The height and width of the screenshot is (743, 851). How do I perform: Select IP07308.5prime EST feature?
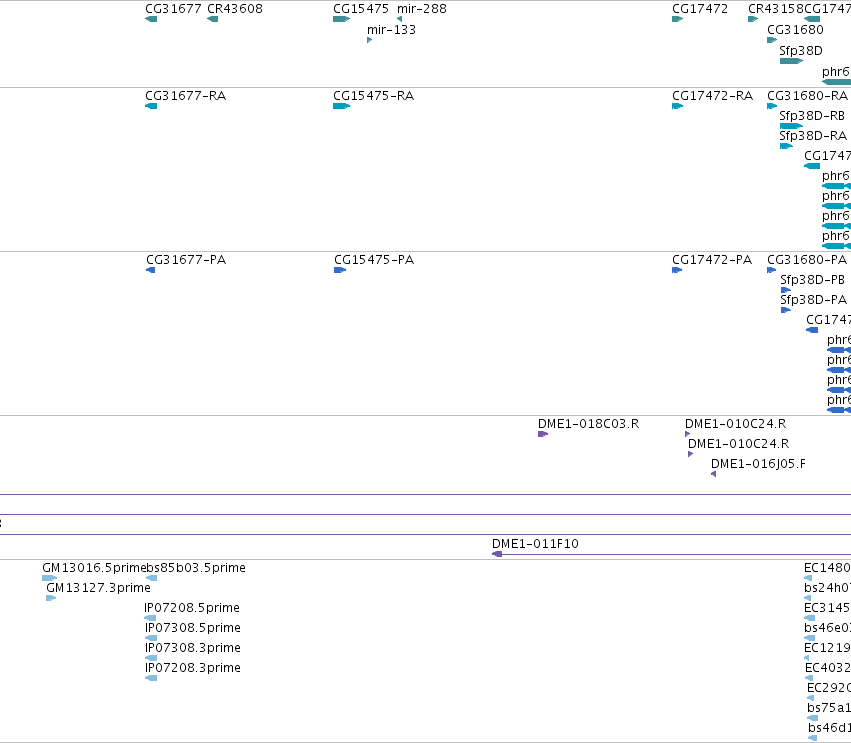pos(151,638)
